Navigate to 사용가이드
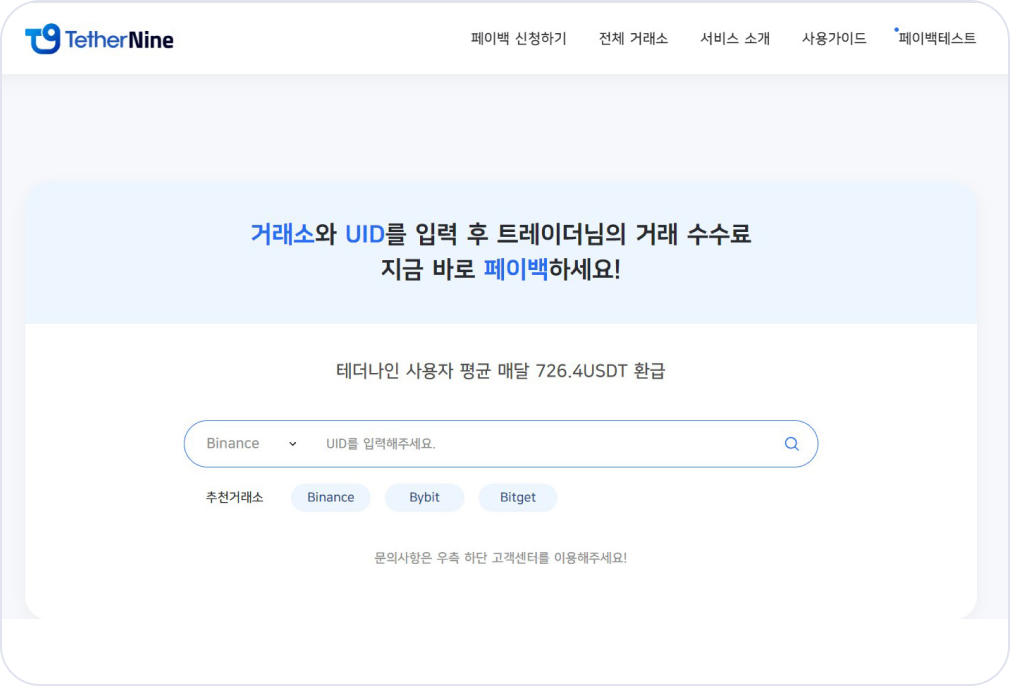Image resolution: width=1010 pixels, height=686 pixels. (834, 39)
